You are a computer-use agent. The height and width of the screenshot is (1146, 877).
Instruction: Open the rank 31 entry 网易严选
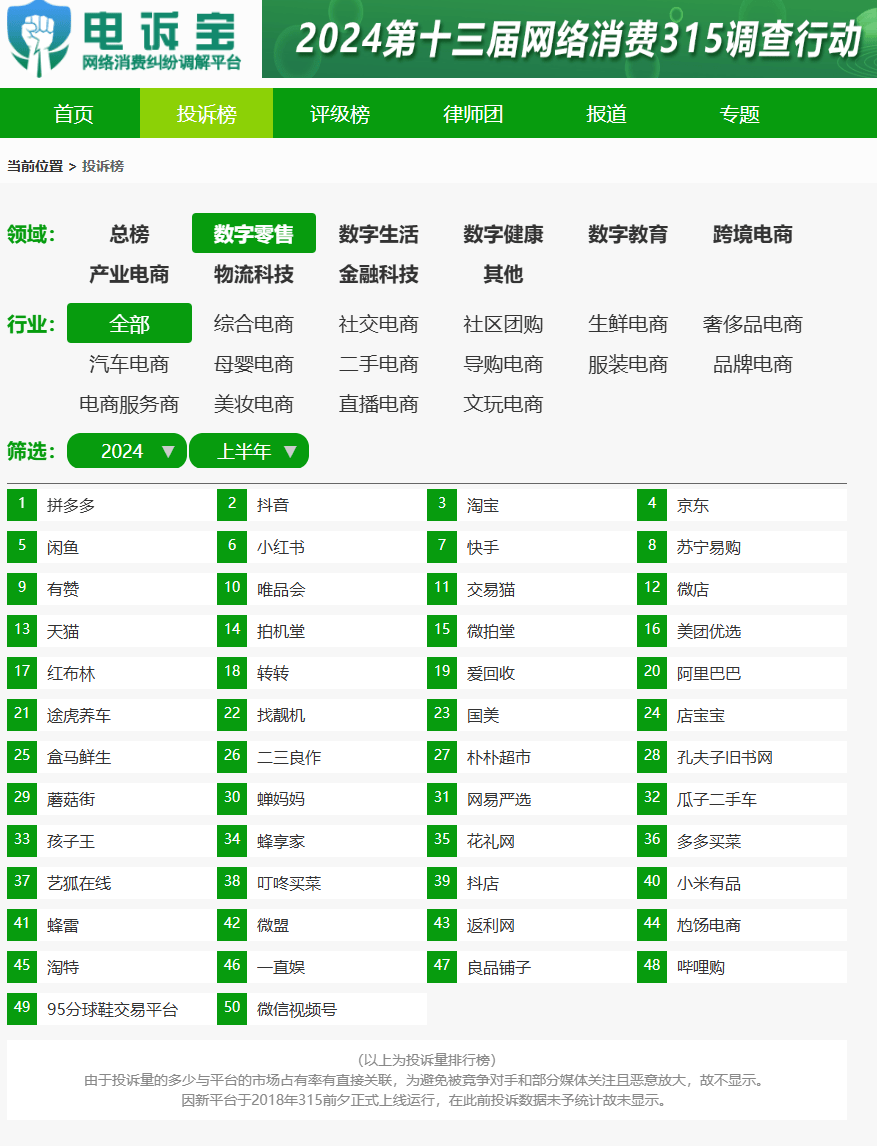[x=532, y=799]
